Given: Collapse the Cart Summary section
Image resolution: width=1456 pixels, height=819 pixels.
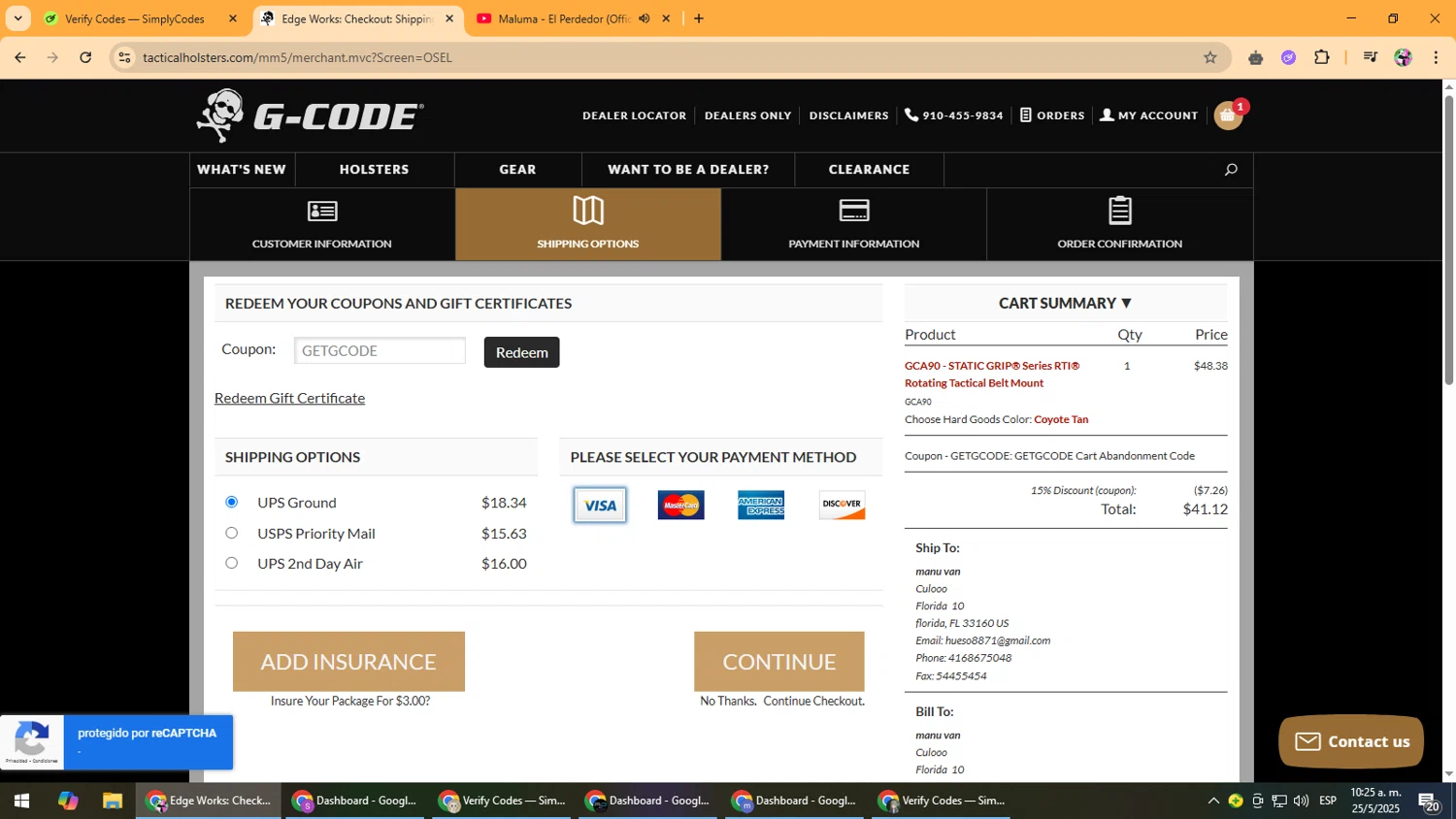Looking at the screenshot, I should click(1066, 304).
